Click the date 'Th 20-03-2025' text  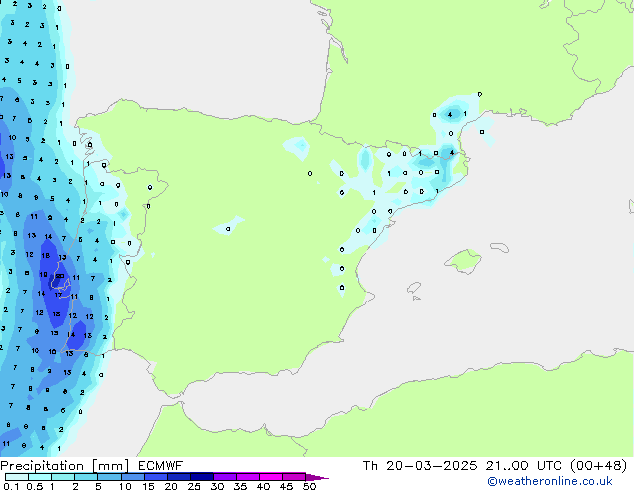(x=412, y=465)
